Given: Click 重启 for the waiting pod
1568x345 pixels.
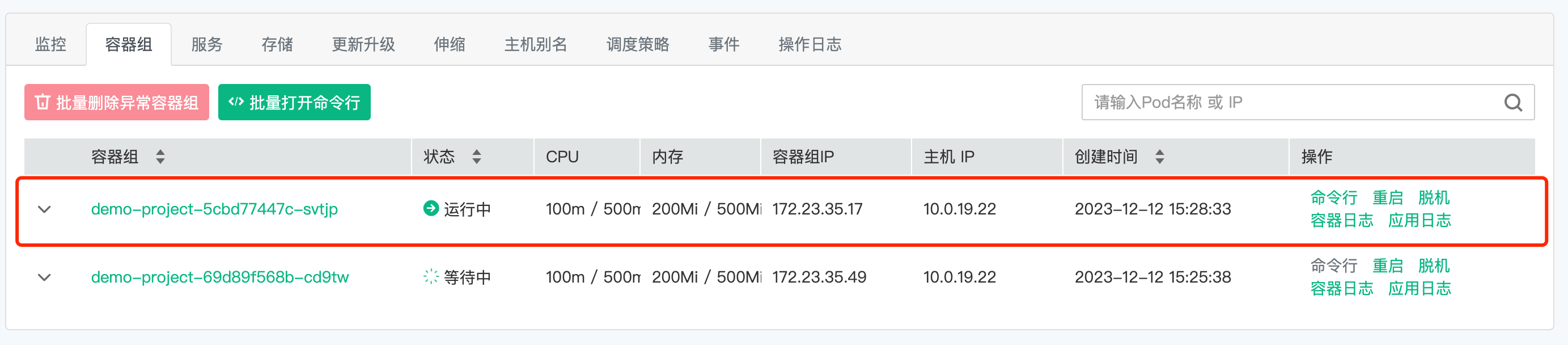Looking at the screenshot, I should [x=1388, y=266].
